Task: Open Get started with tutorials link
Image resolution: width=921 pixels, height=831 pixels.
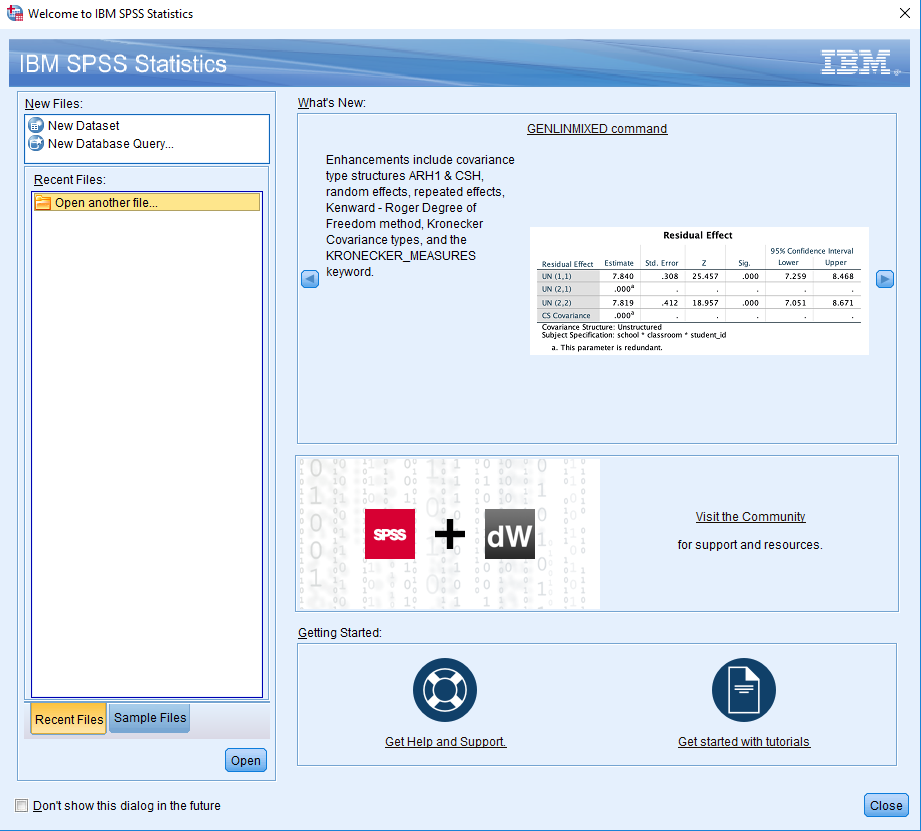Action: pyautogui.click(x=744, y=742)
